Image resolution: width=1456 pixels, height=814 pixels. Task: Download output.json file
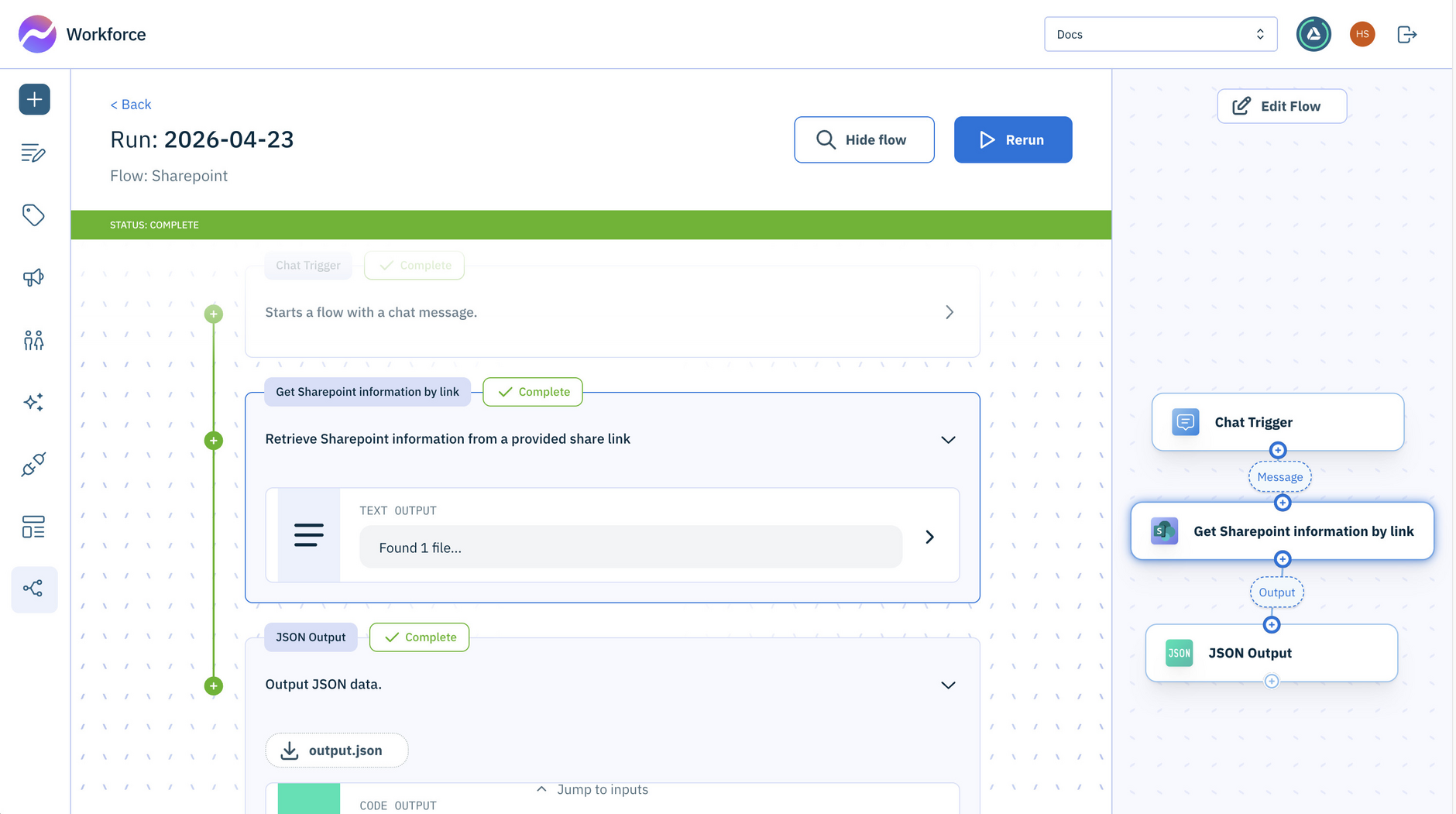coord(336,750)
